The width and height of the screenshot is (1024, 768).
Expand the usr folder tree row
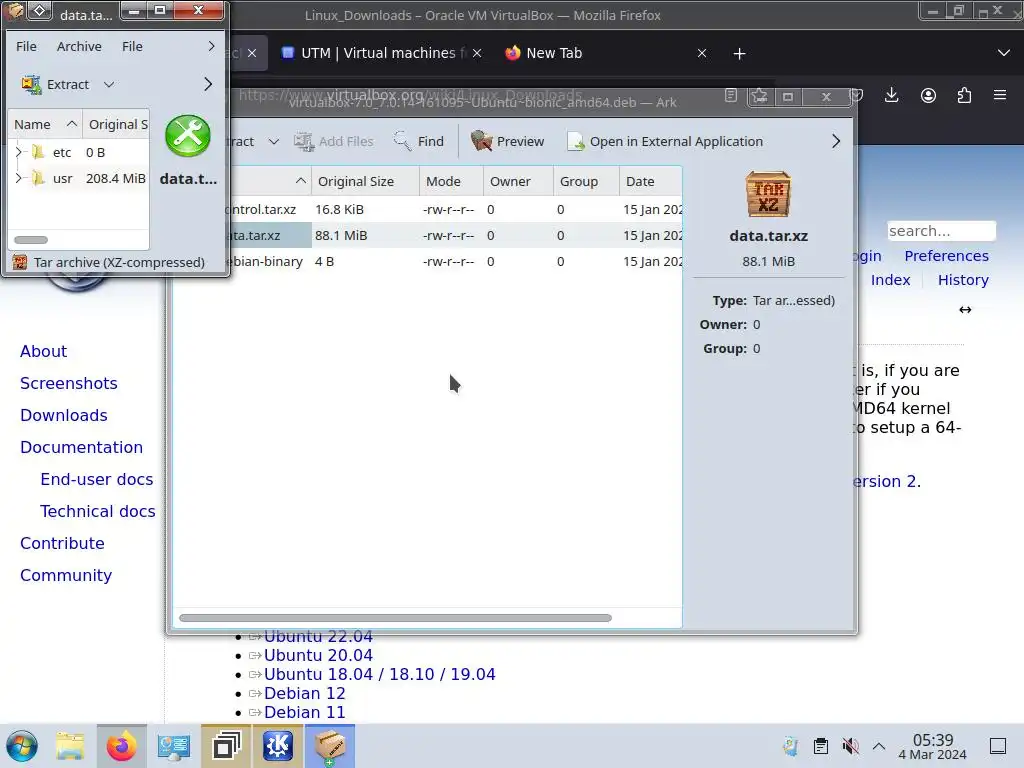pyautogui.click(x=18, y=178)
